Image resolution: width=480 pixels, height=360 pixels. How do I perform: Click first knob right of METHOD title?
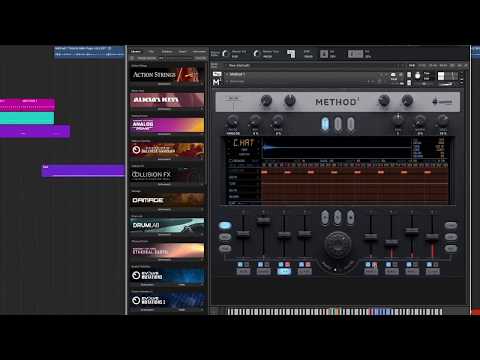384,100
